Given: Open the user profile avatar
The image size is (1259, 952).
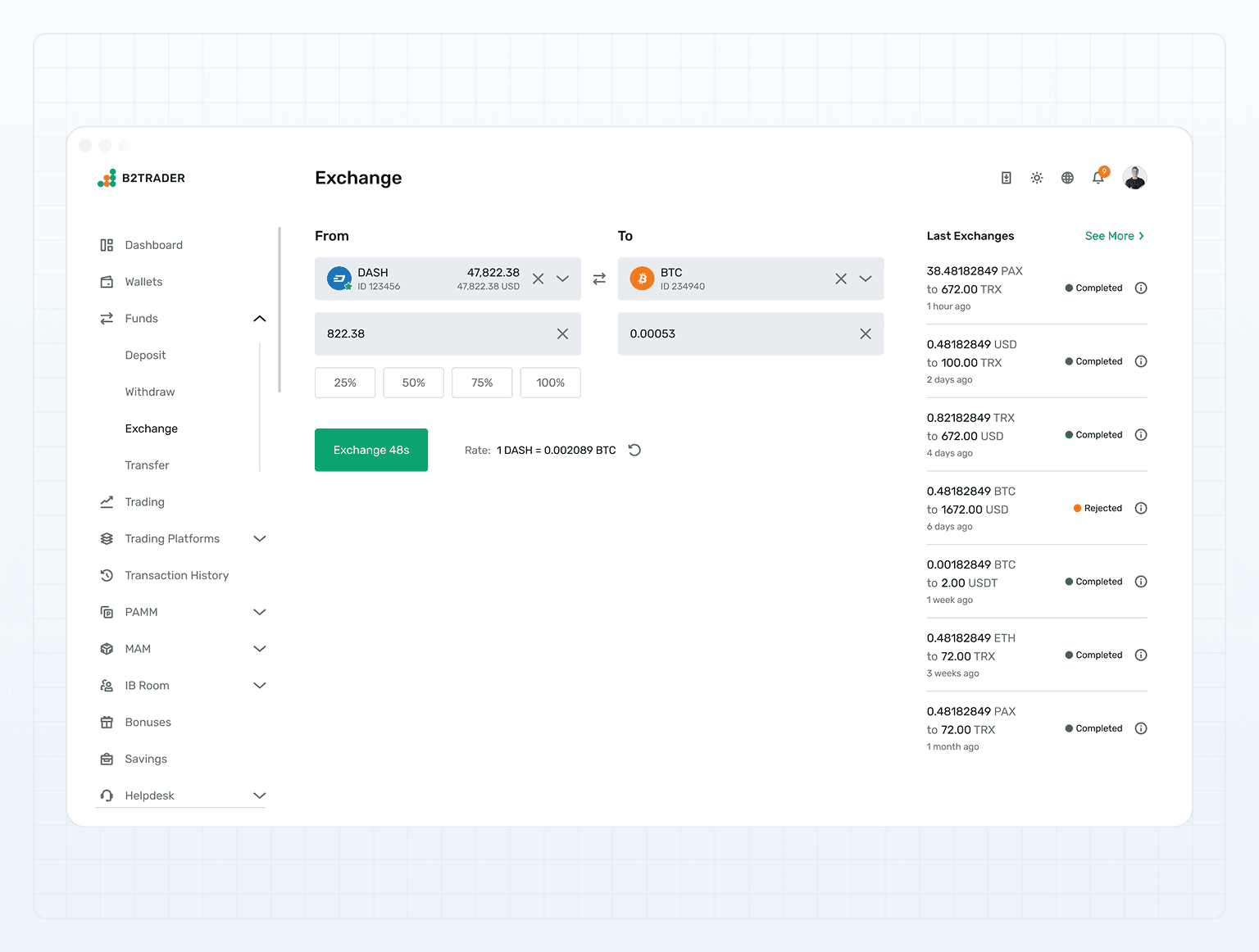Looking at the screenshot, I should point(1134,178).
